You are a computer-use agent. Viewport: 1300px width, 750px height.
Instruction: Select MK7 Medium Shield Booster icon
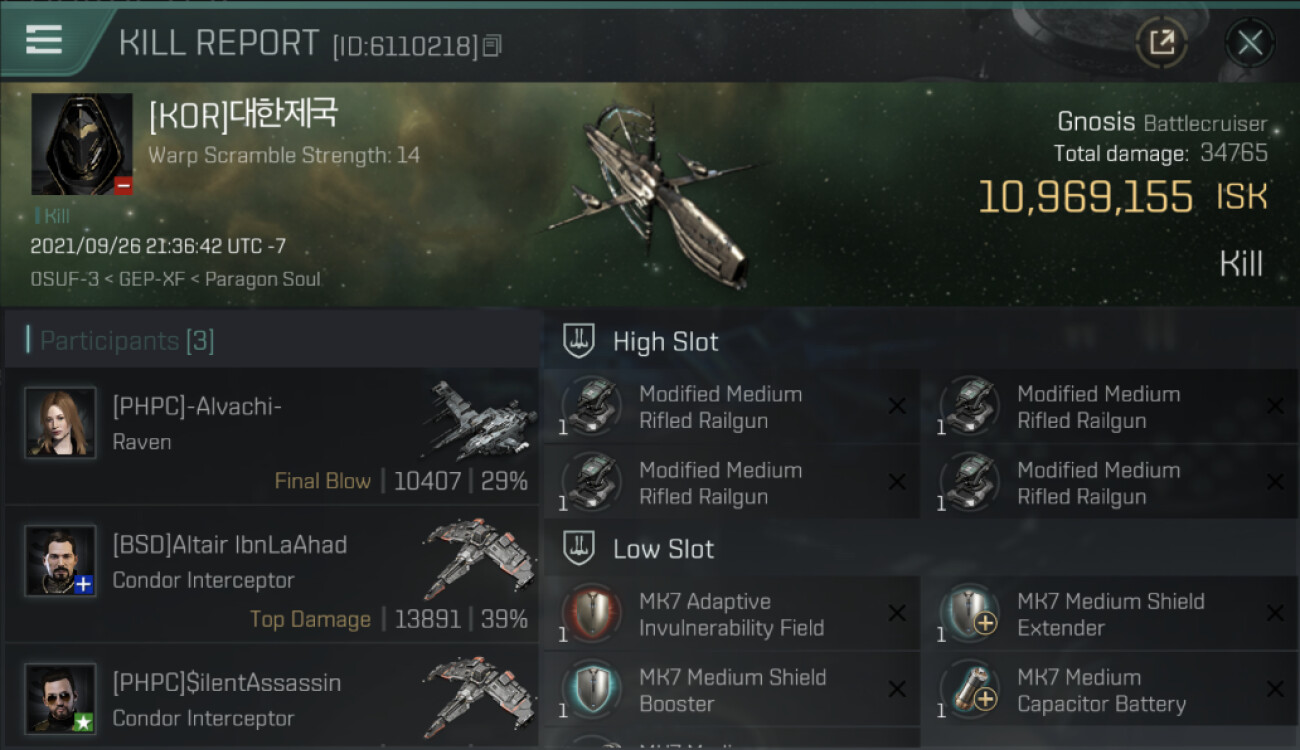(x=592, y=690)
